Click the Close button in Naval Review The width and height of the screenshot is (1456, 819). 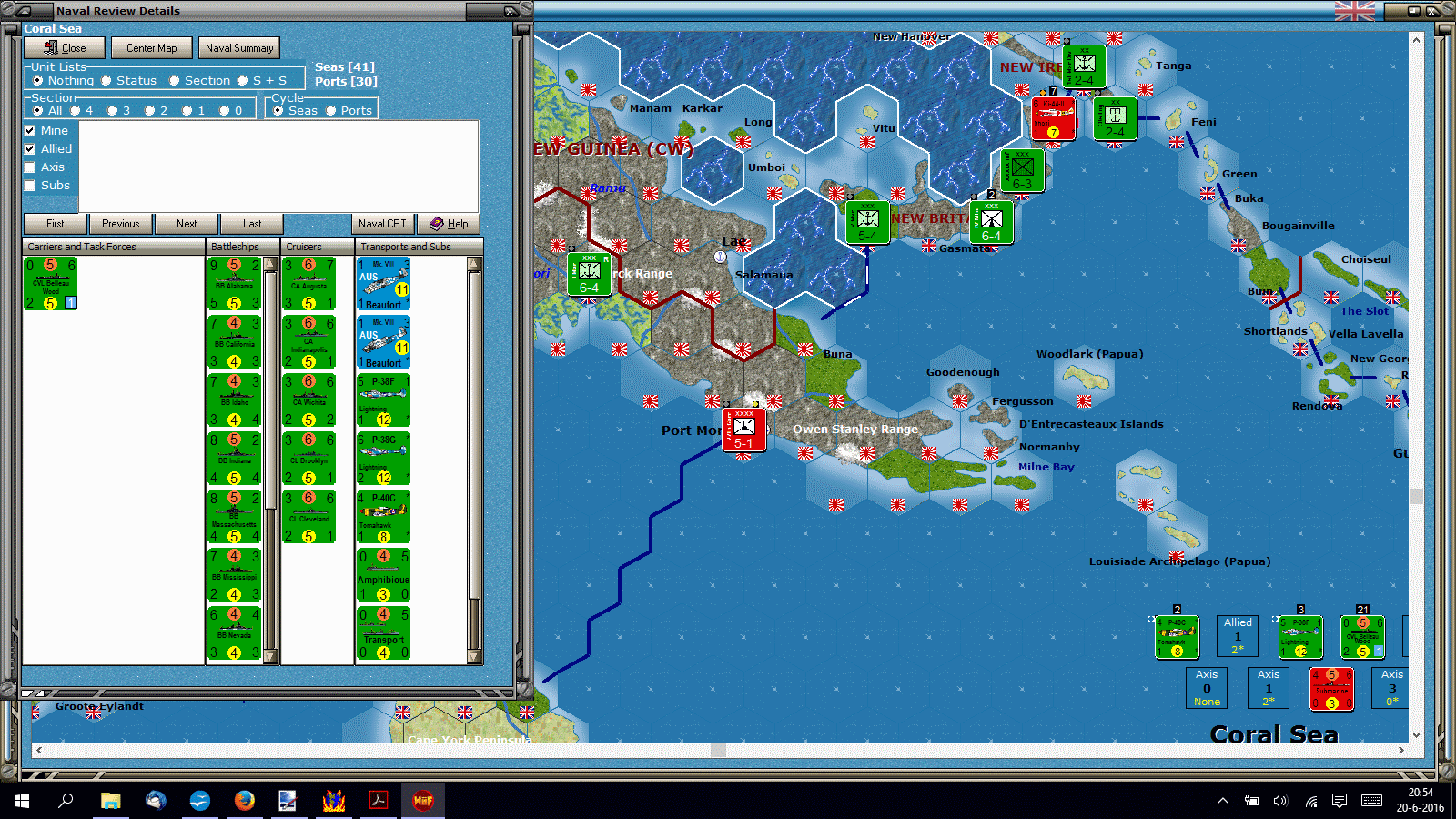[x=65, y=47]
